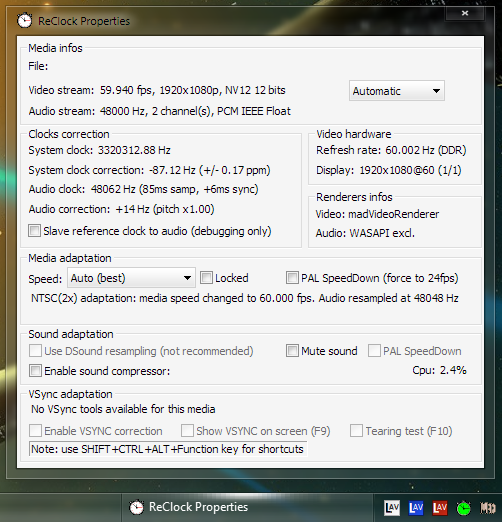Click the System clock correction -87.12 Hz text
502x522 pixels.
pyautogui.click(x=149, y=170)
